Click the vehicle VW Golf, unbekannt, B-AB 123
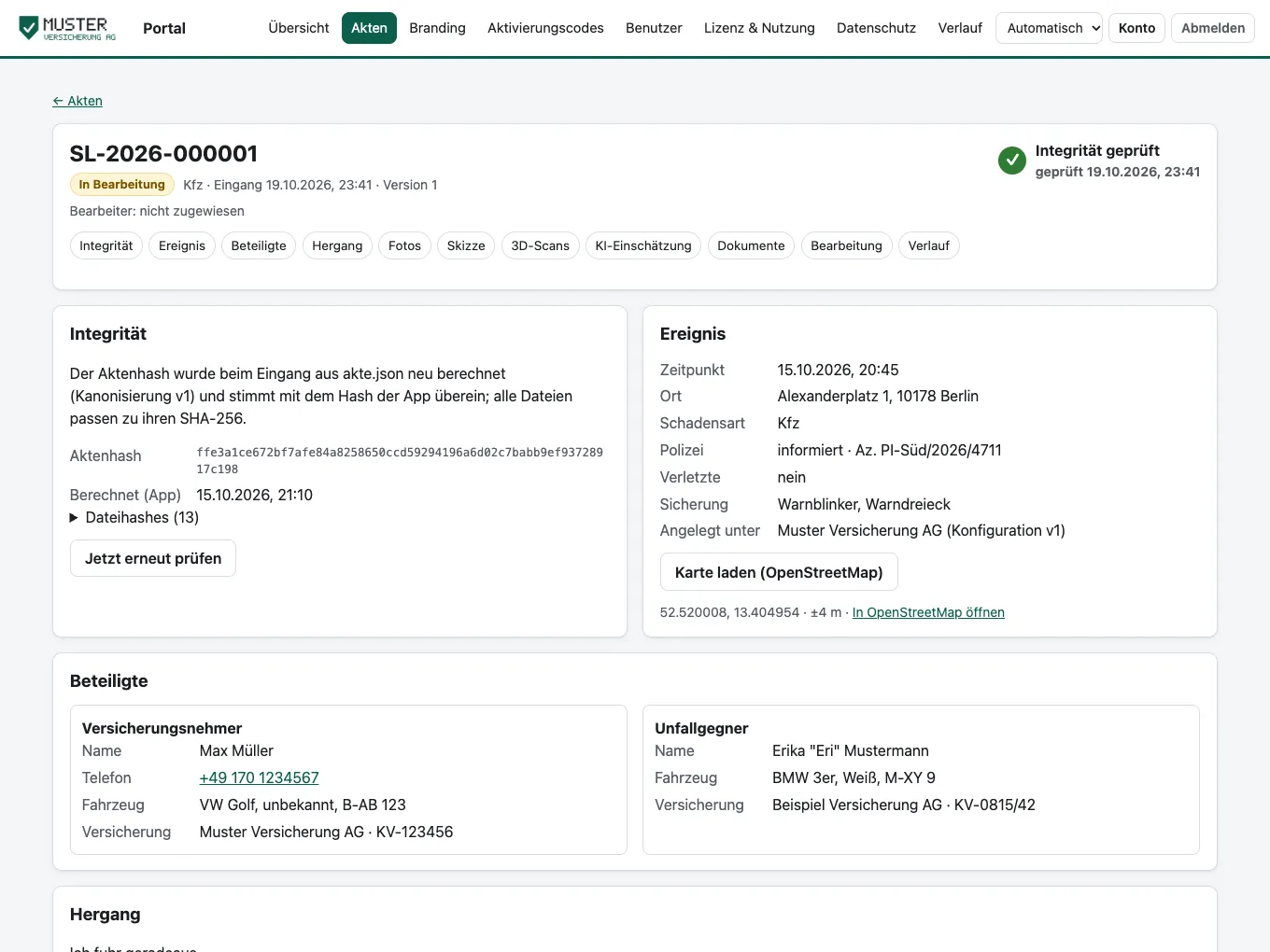This screenshot has width=1270, height=952. (x=303, y=805)
